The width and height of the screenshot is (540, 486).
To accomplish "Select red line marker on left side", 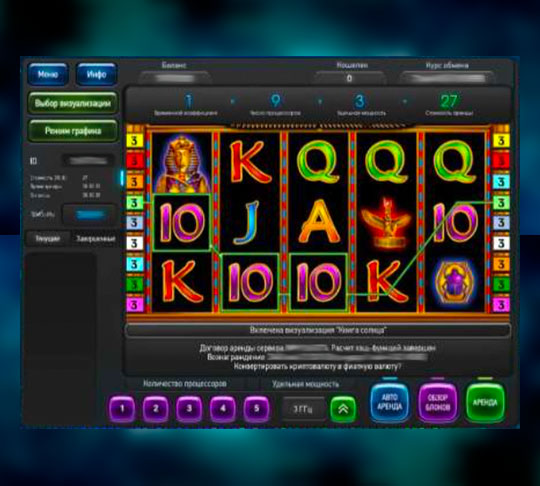I will (x=134, y=161).
